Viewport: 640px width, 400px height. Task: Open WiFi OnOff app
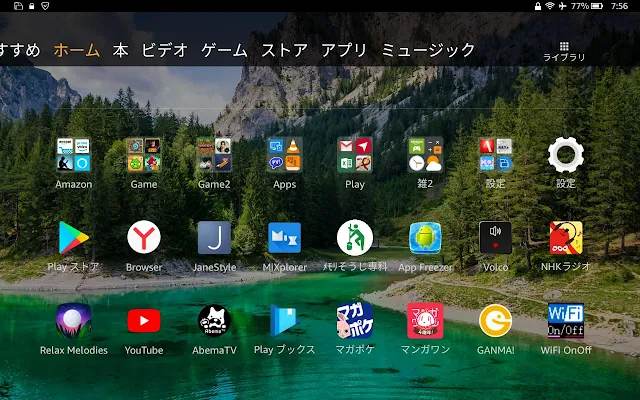coord(566,321)
